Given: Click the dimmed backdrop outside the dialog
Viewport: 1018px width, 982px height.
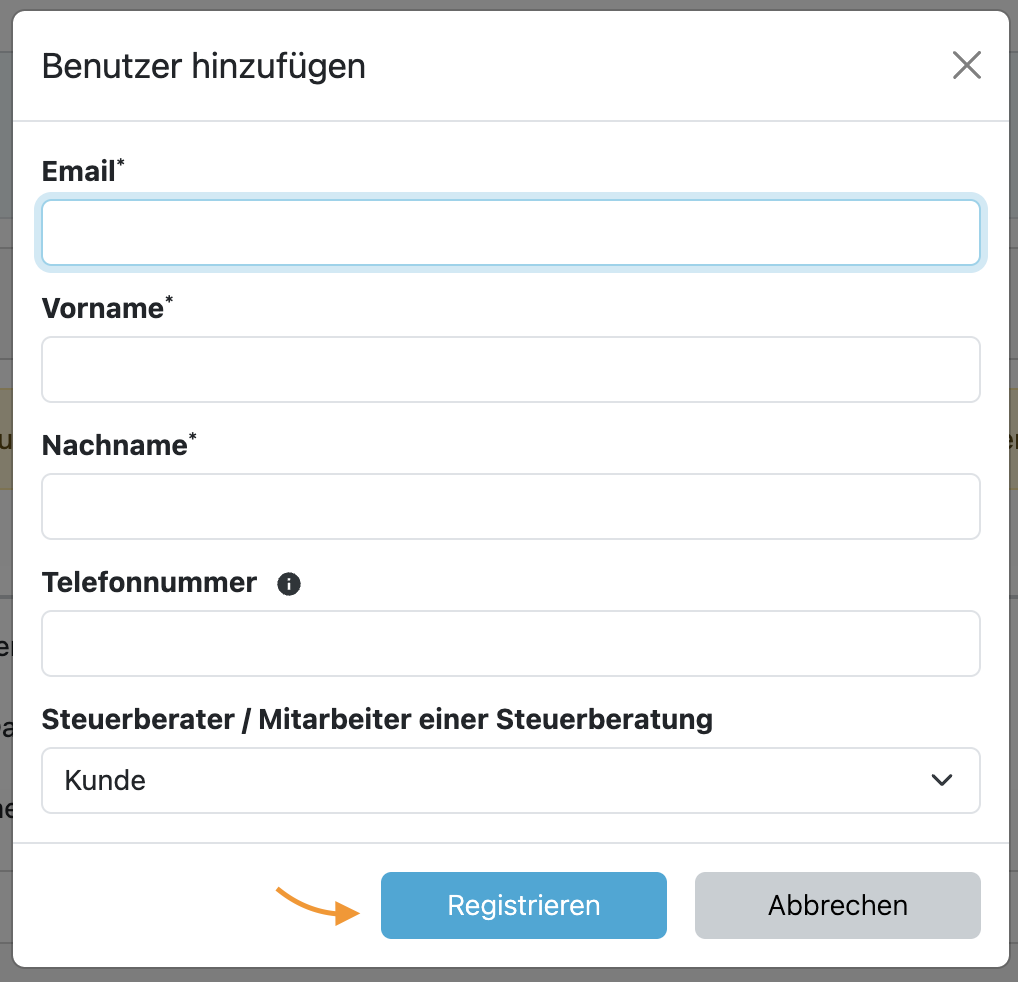Looking at the screenshot, I should pos(5,500).
